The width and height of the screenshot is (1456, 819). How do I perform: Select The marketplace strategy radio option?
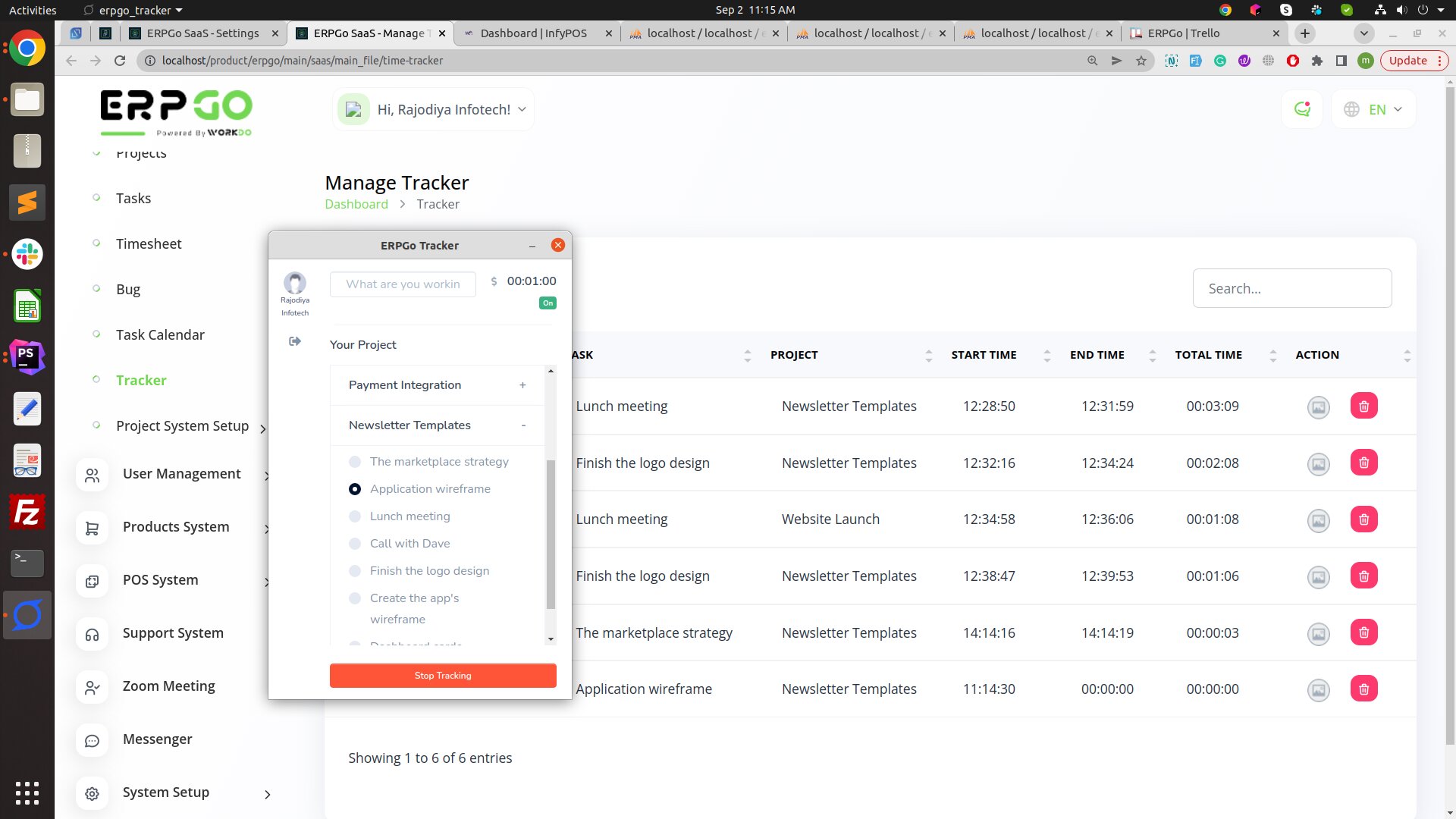pos(355,462)
